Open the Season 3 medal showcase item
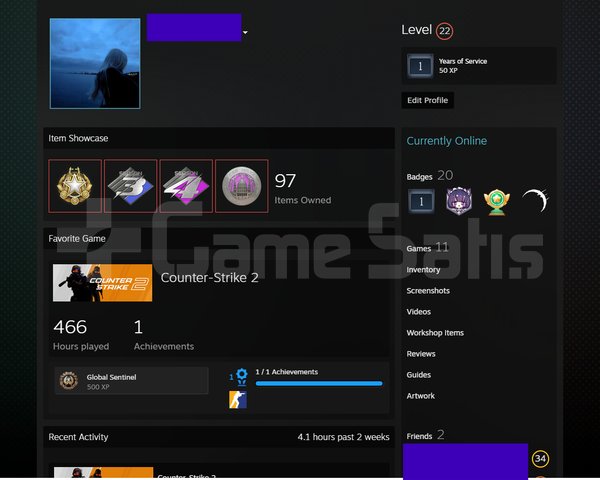Image resolution: width=600 pixels, height=480 pixels. click(130, 186)
